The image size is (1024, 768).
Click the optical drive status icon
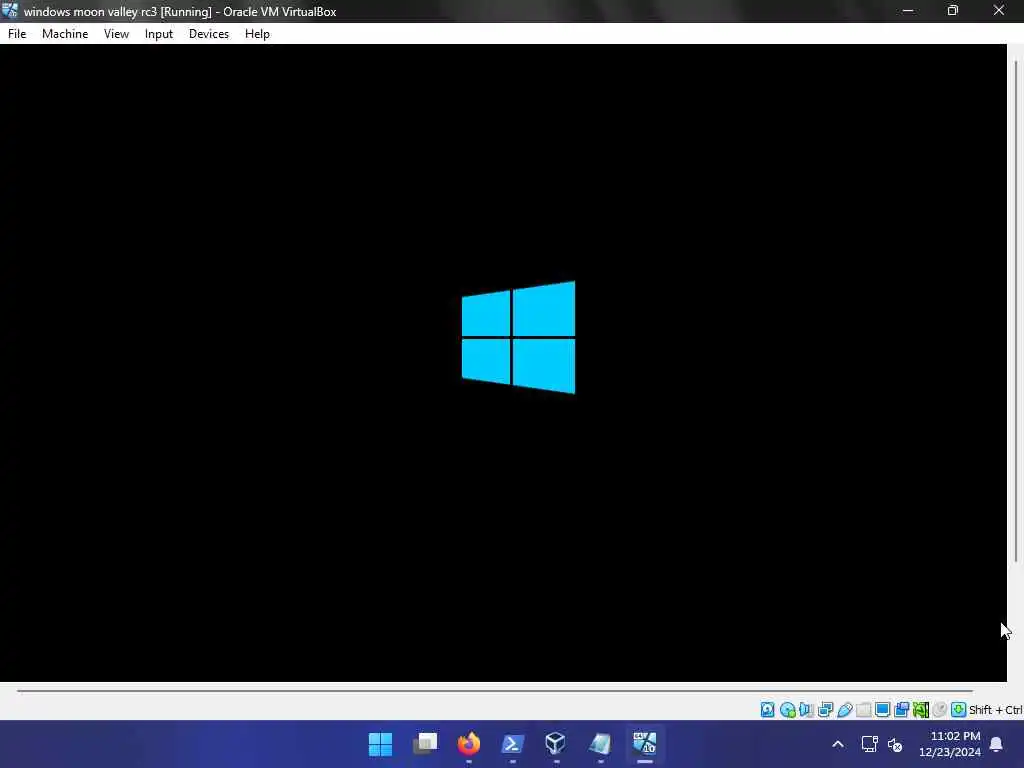click(x=788, y=709)
